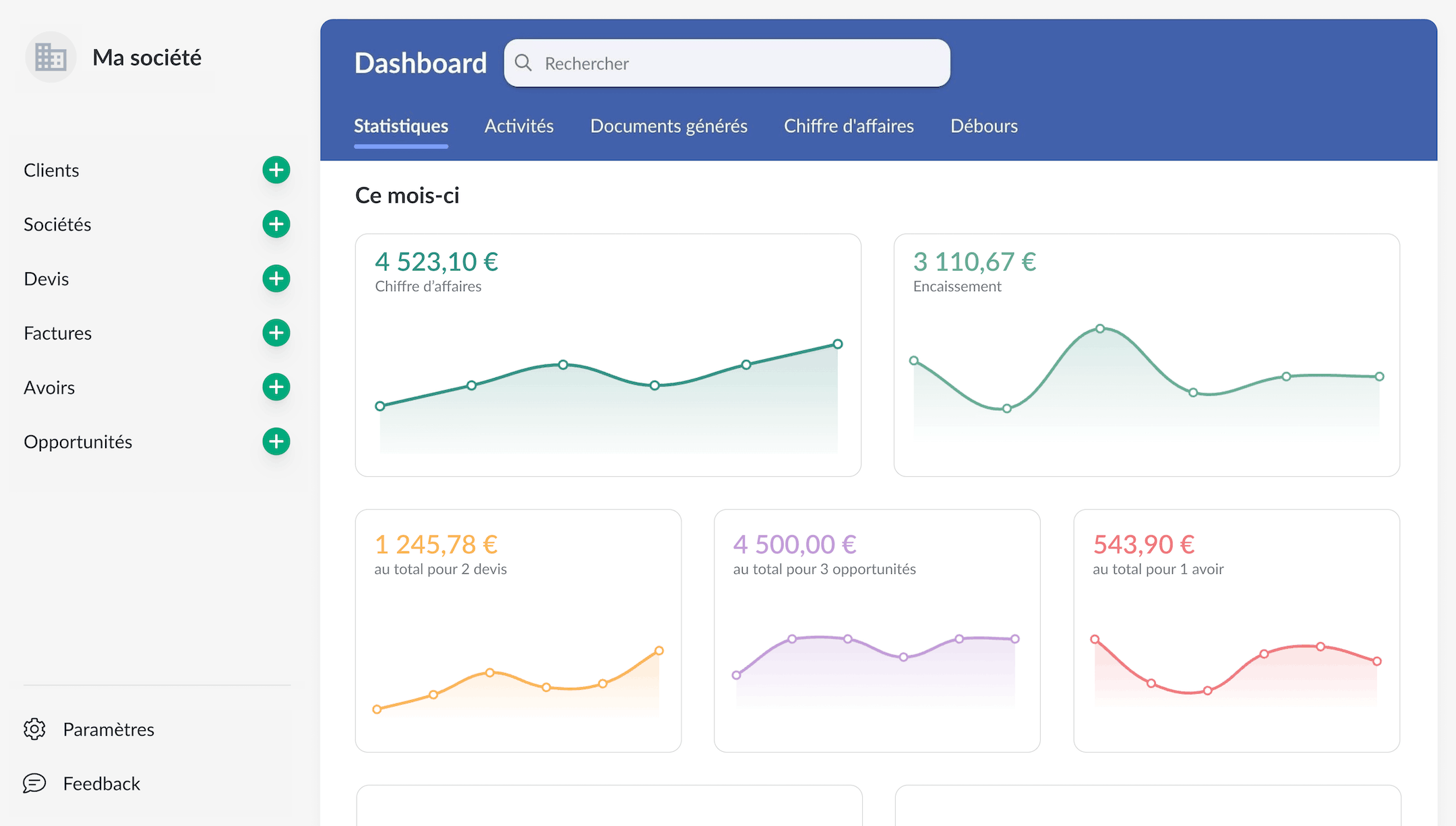Click 'au total pour 1 avoir' label
This screenshot has width=1456, height=826.
click(1158, 569)
